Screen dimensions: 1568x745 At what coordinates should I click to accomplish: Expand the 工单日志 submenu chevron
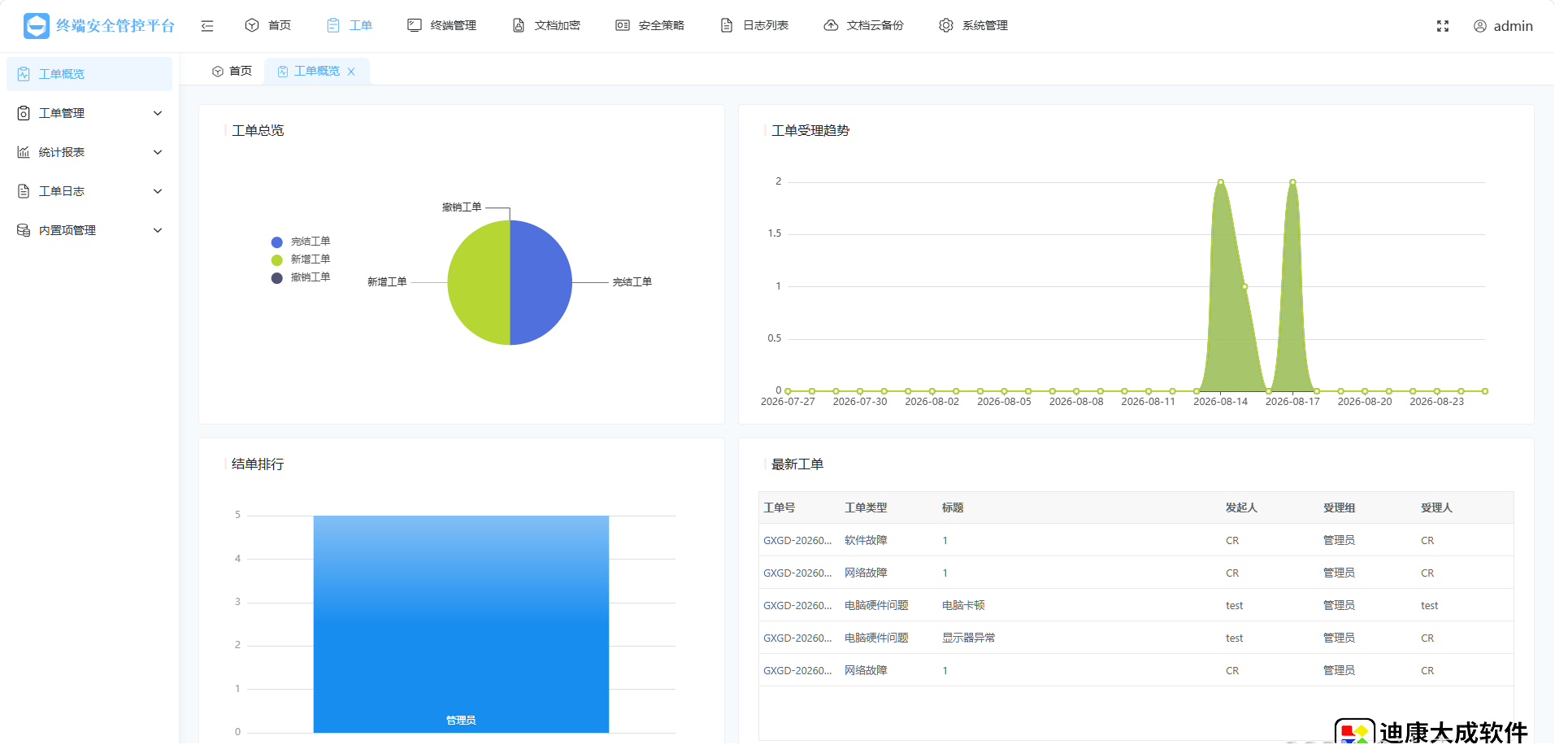[x=158, y=191]
